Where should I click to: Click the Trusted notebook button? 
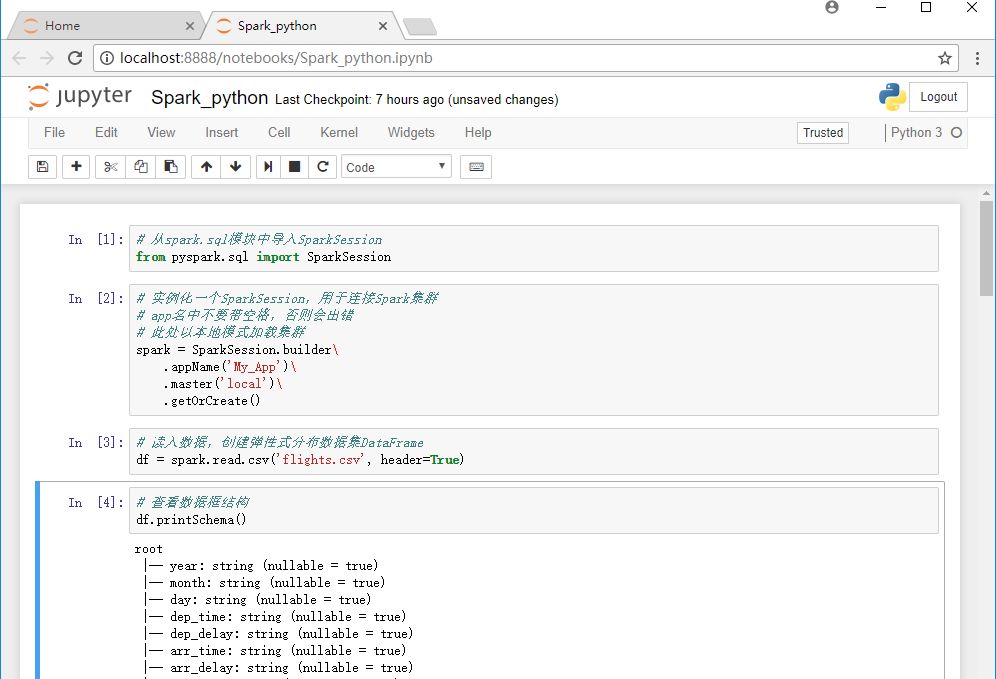823,133
